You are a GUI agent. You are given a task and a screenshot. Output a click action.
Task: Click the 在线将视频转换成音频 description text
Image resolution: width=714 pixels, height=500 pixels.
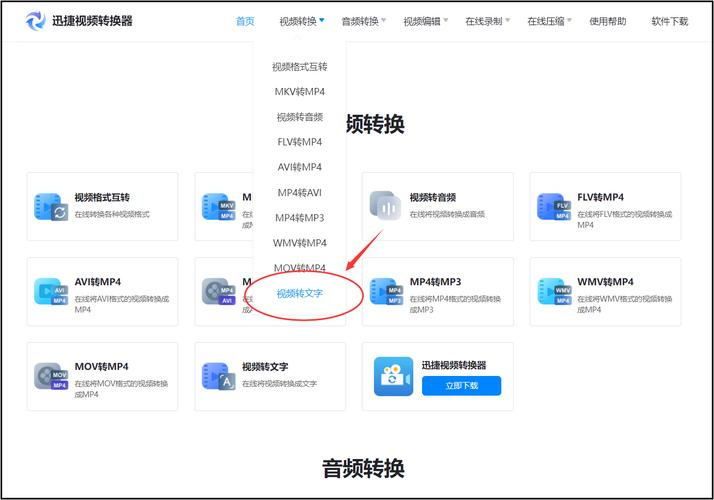tap(447, 214)
